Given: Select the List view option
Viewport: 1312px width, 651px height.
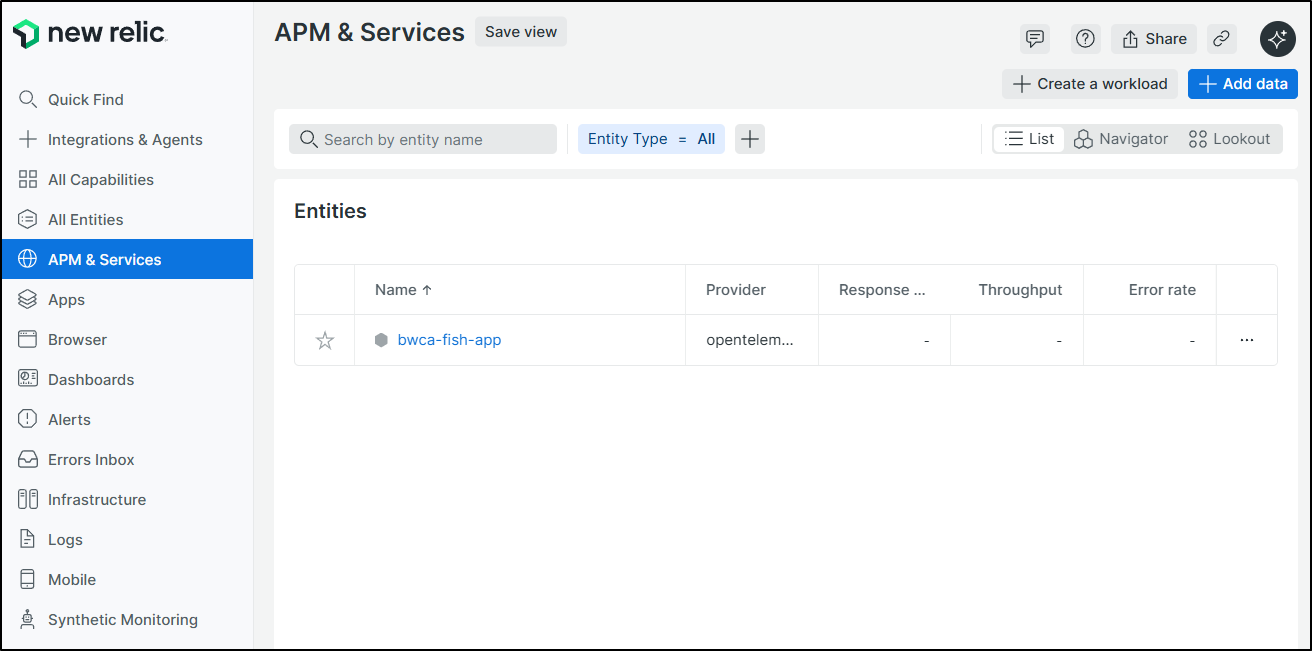Looking at the screenshot, I should (1029, 139).
